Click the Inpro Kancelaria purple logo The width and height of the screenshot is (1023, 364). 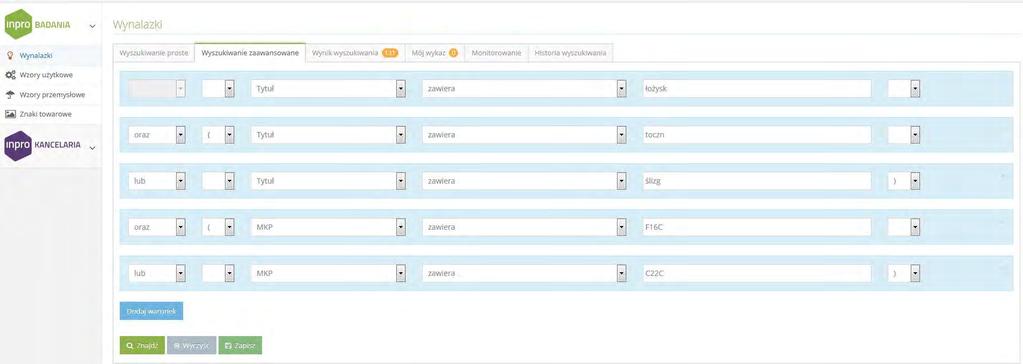pos(18,145)
